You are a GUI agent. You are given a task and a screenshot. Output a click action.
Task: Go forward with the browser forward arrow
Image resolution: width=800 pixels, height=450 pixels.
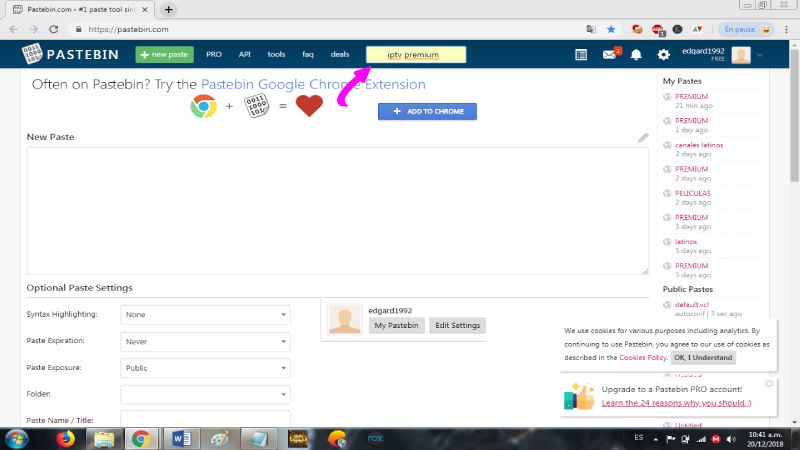[x=34, y=30]
